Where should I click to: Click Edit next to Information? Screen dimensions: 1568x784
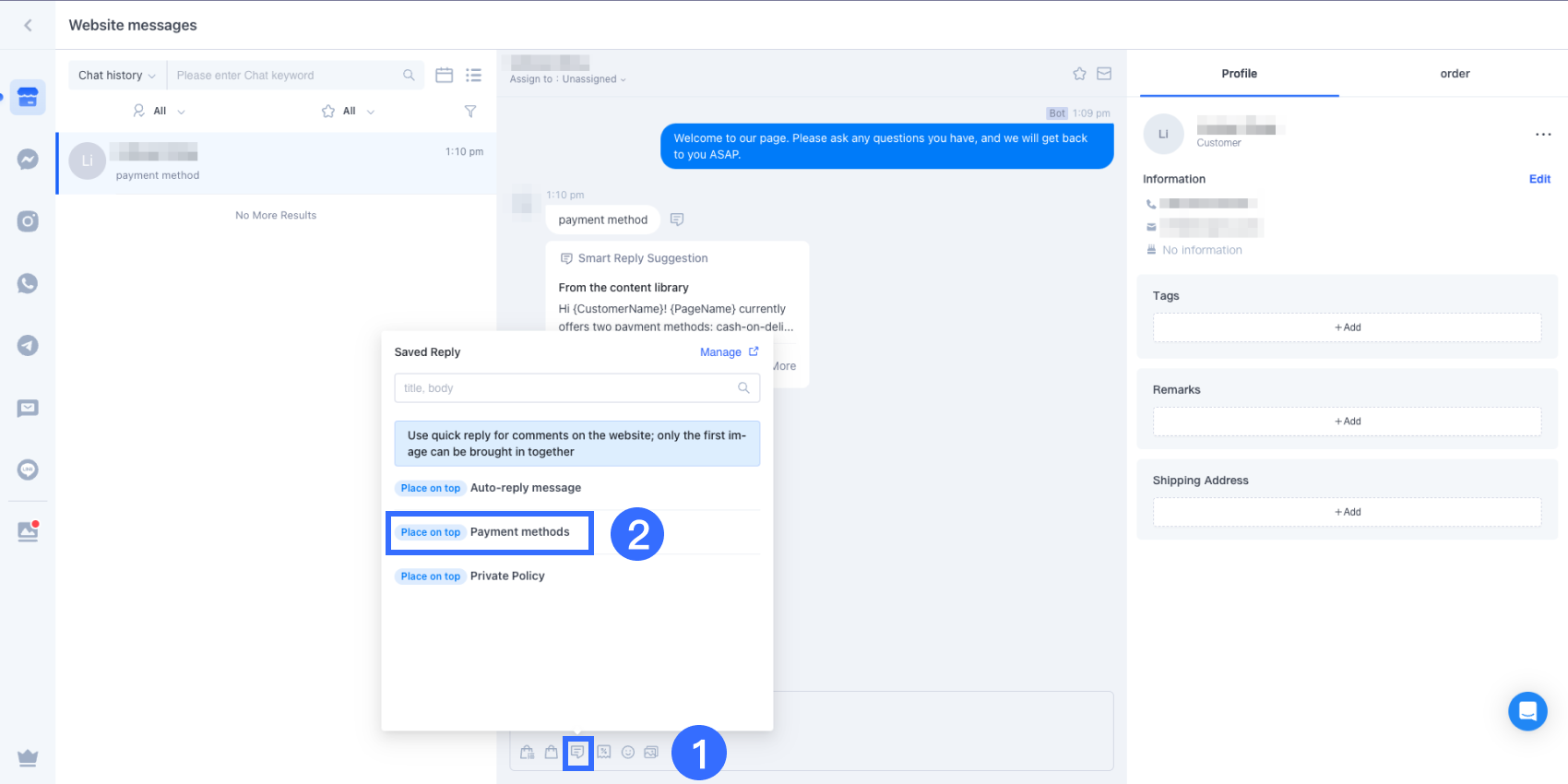pyautogui.click(x=1539, y=179)
